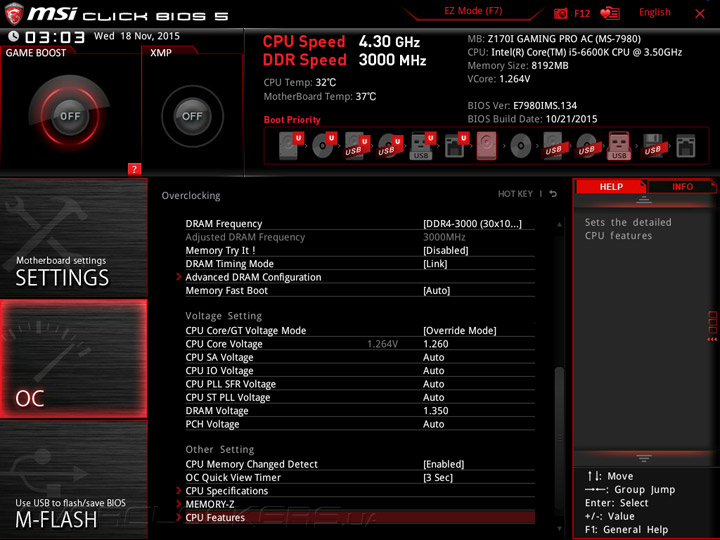Click the red question mark help icon
Screen dimensions: 720x540
[134, 169]
